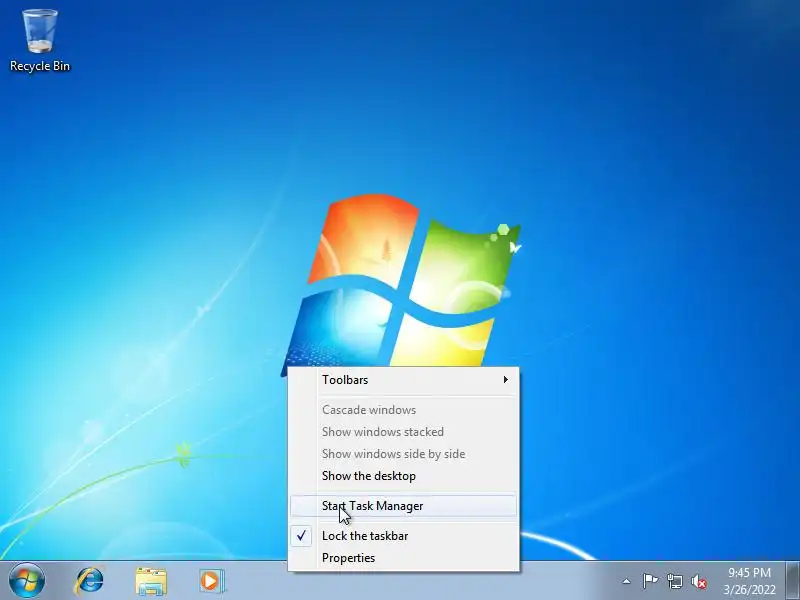Viewport: 800px width, 600px height.
Task: Open Action Center flag icon
Action: [650, 581]
